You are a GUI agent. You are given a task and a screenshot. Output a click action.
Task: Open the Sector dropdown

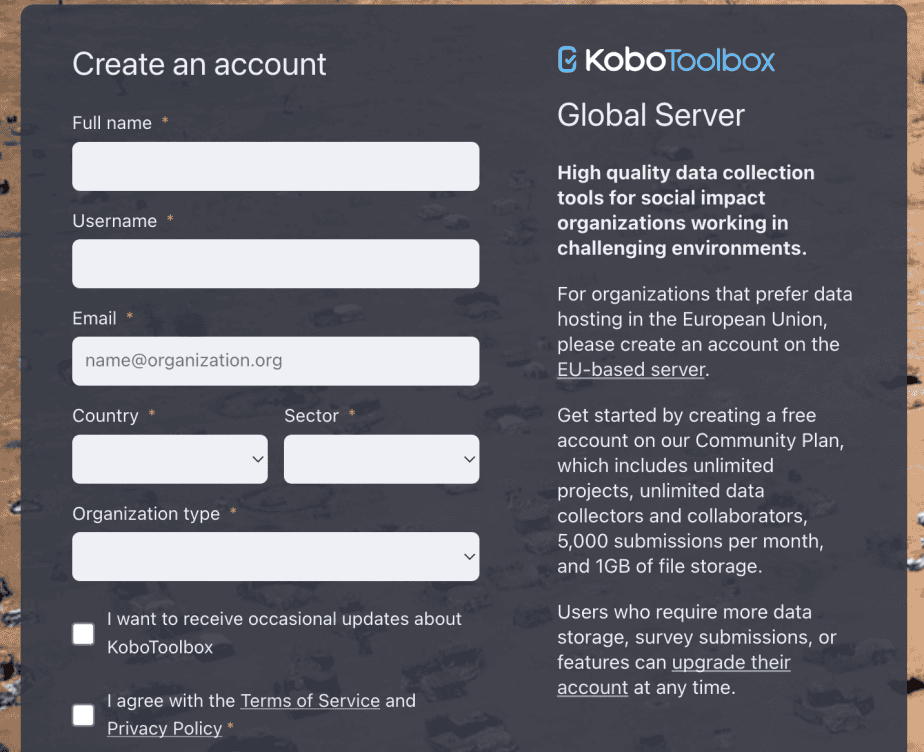[x=381, y=459]
